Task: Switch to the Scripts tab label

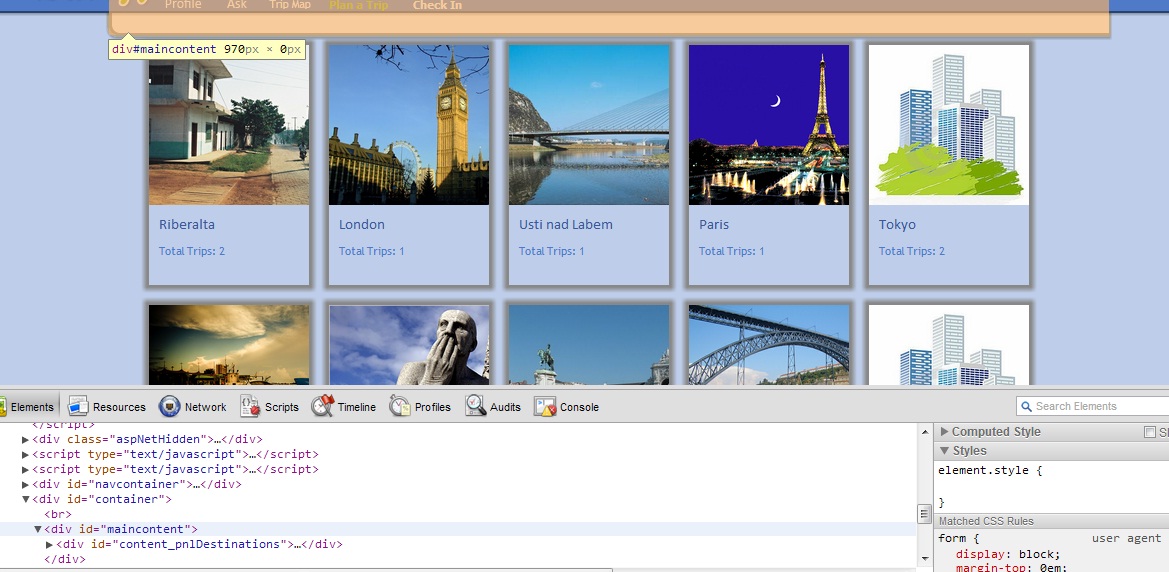Action: pyautogui.click(x=282, y=407)
